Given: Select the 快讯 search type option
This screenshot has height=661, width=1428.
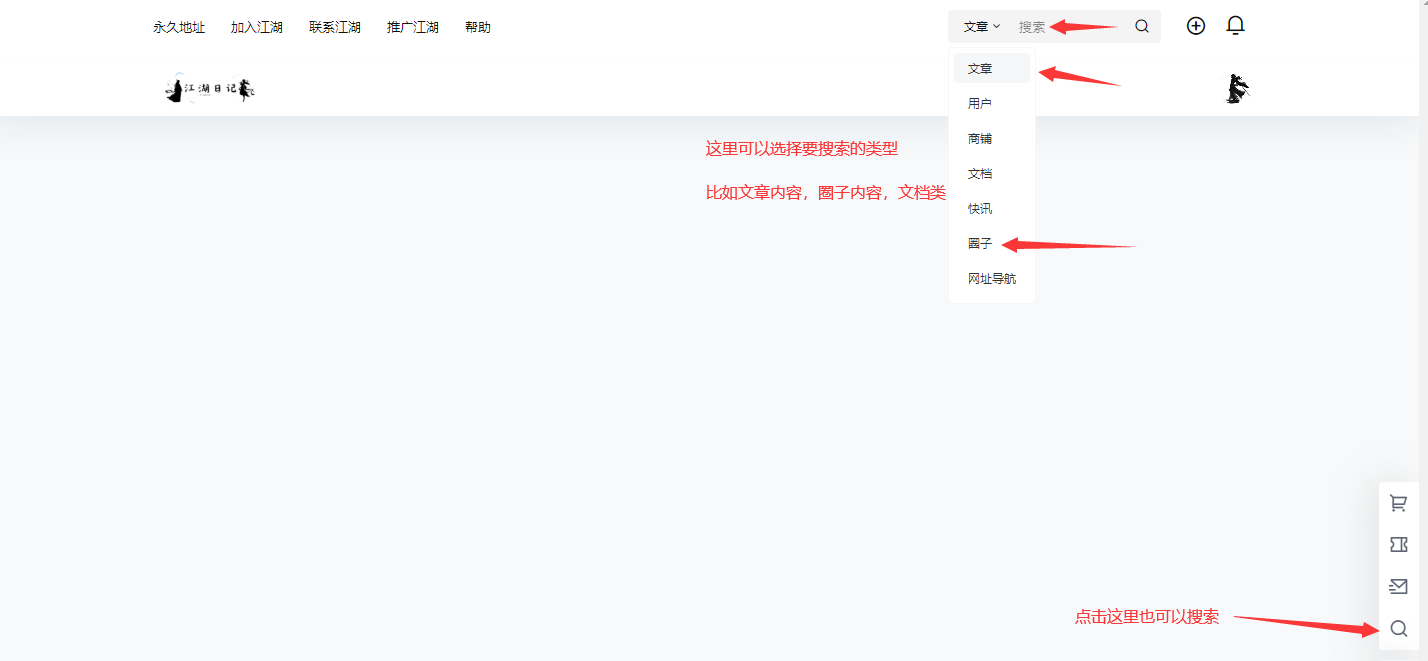Looking at the screenshot, I should click(980, 208).
